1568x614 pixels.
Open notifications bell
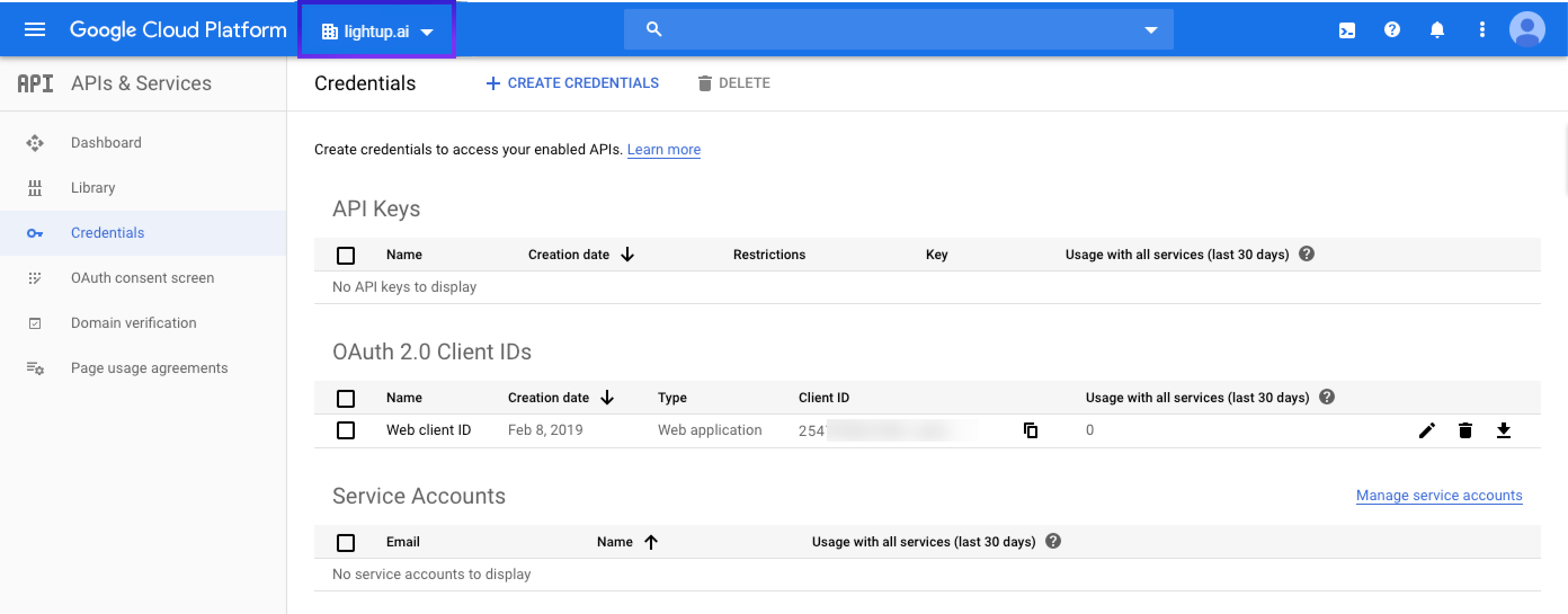click(1437, 30)
